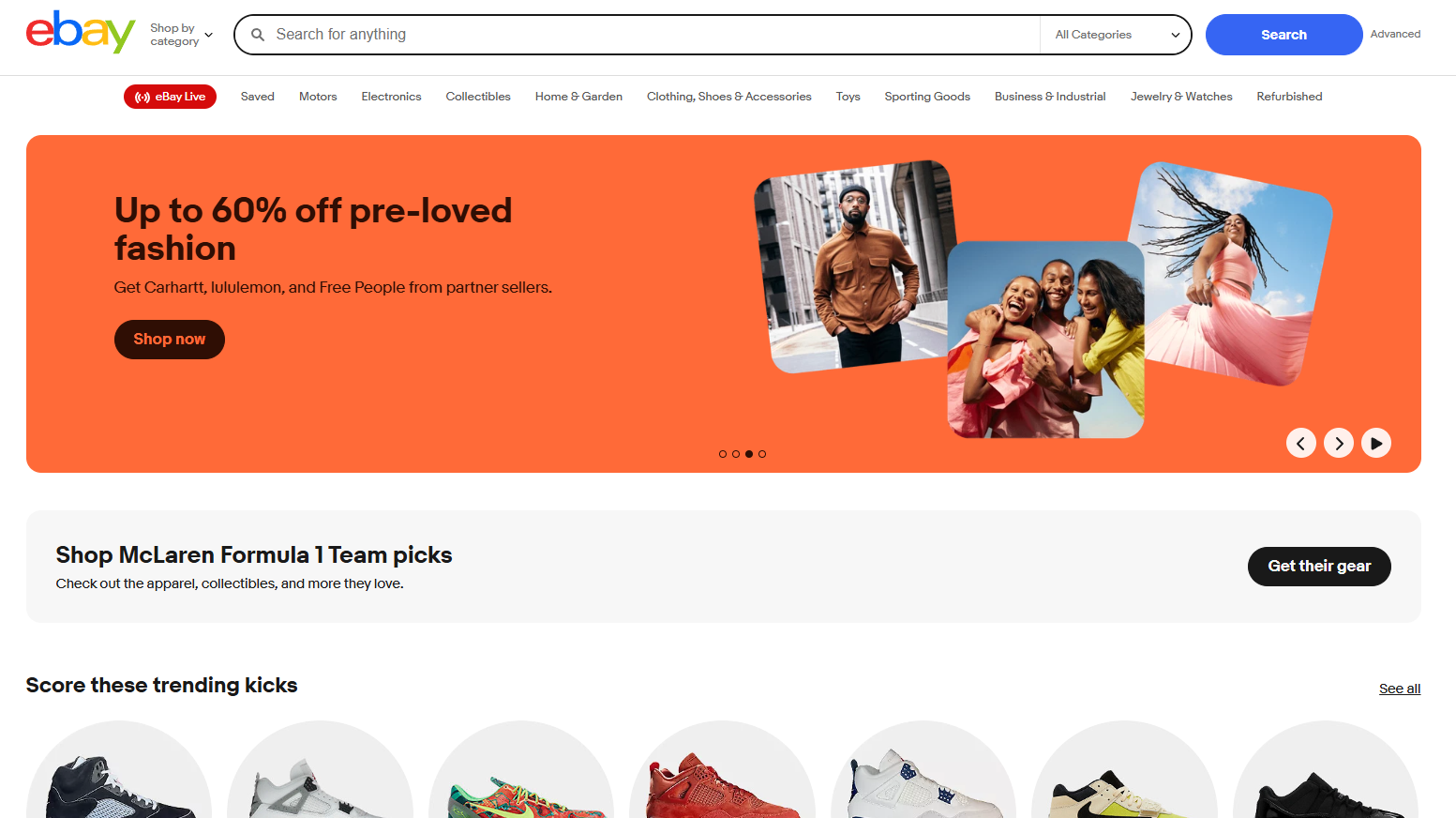Open eBay Live with broadcast icon

click(x=170, y=97)
